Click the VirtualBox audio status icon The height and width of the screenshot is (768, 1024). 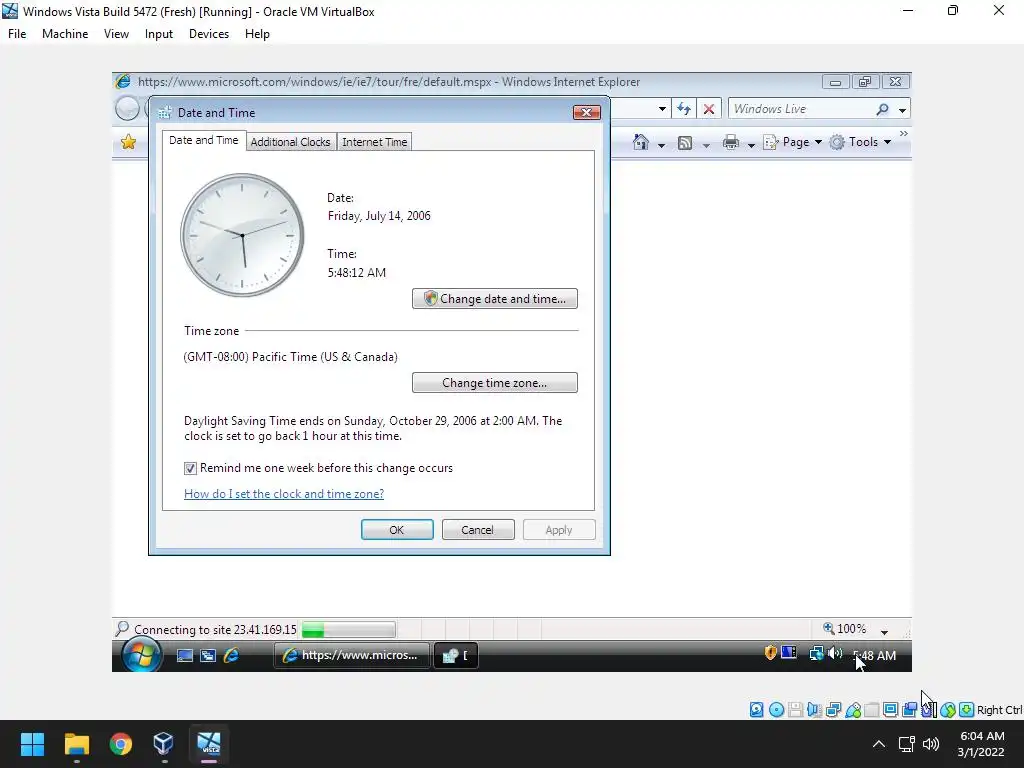pos(814,710)
